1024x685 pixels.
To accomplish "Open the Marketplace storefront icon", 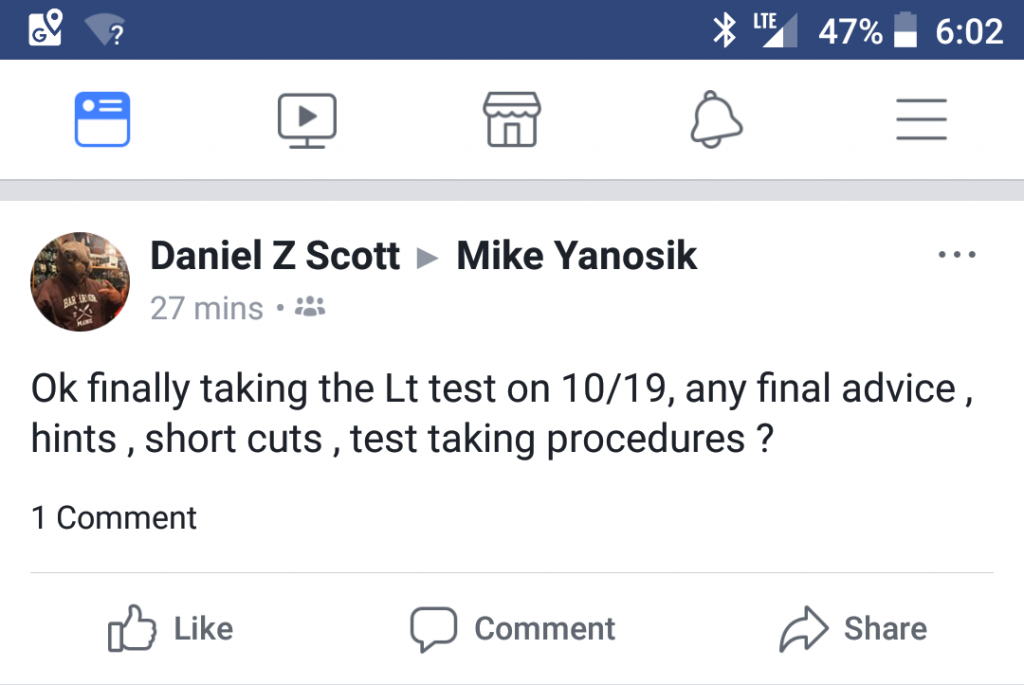I will point(511,120).
